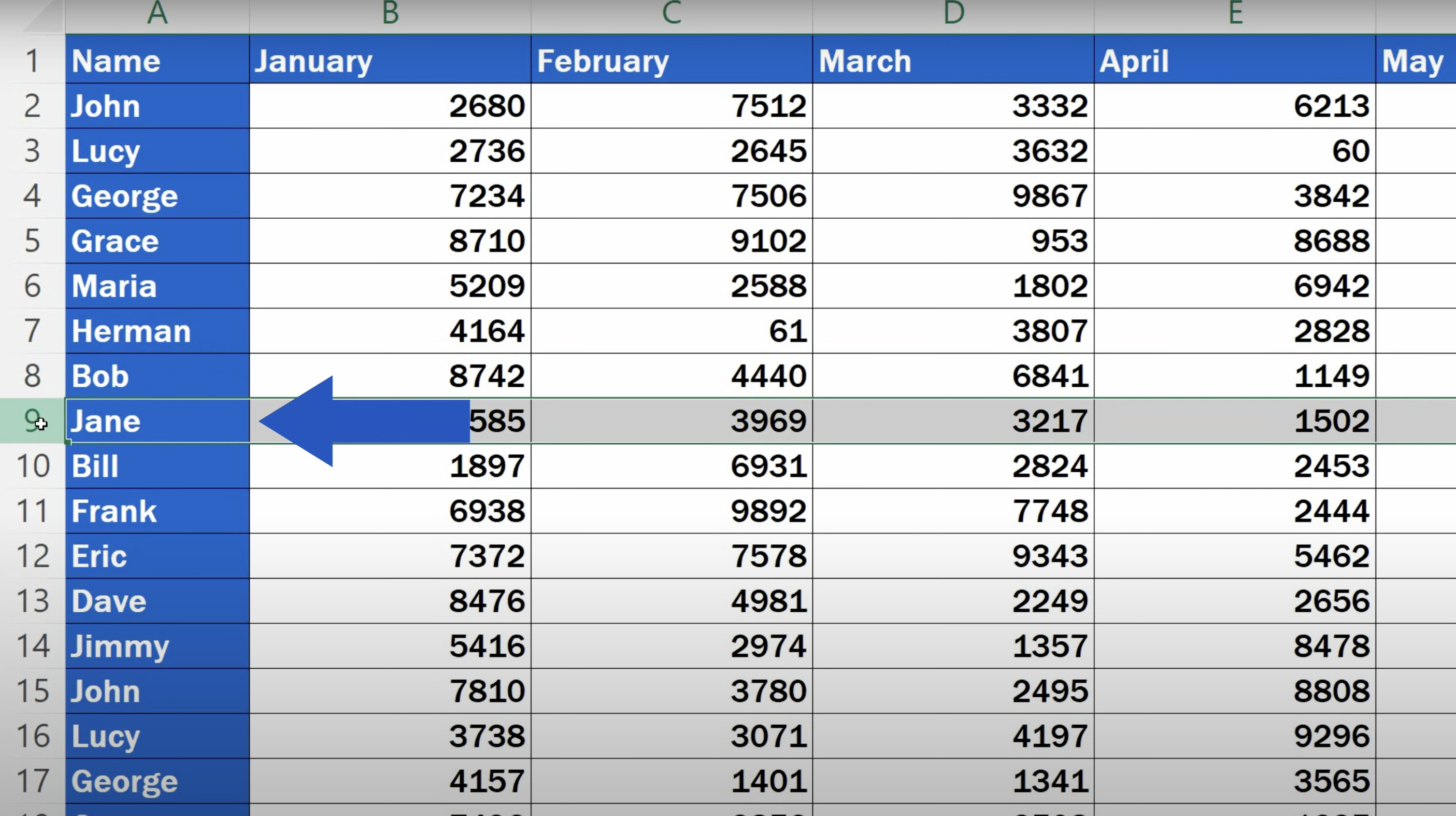Select row 9 header
This screenshot has width=1456, height=816.
point(32,421)
